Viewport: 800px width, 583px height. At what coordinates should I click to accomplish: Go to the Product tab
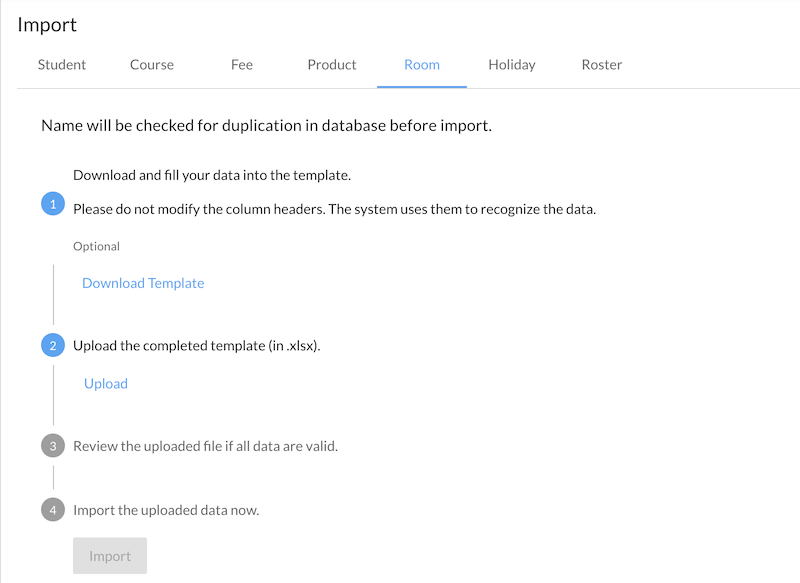332,65
